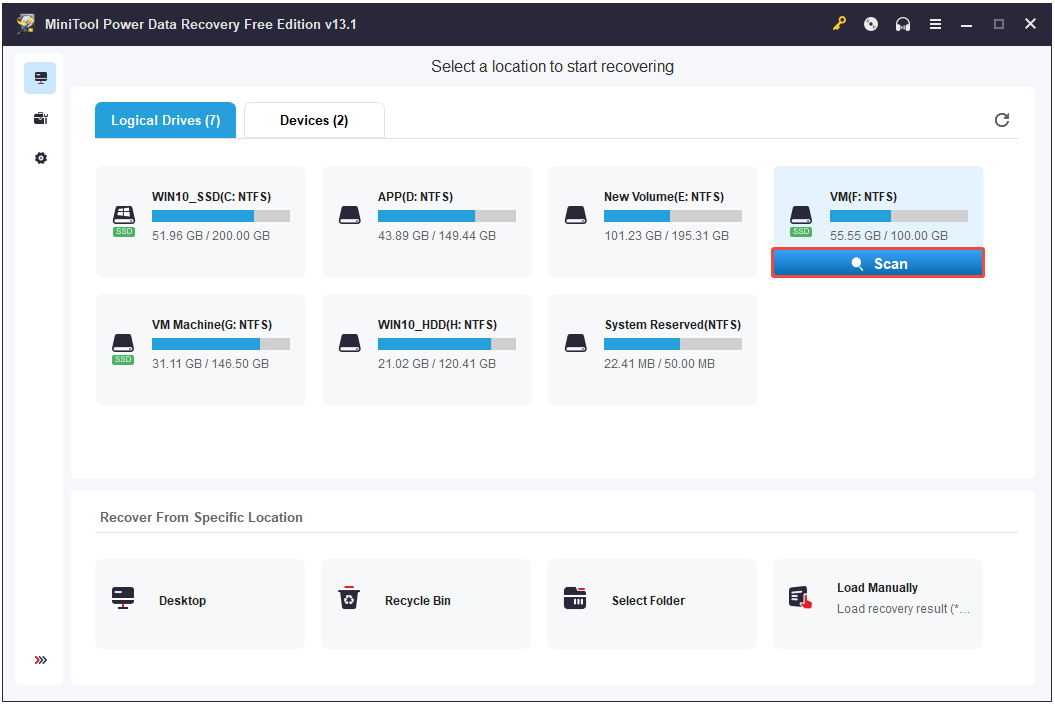The image size is (1055, 705).
Task: Click the Select Folder icon
Action: pyautogui.click(x=575, y=598)
